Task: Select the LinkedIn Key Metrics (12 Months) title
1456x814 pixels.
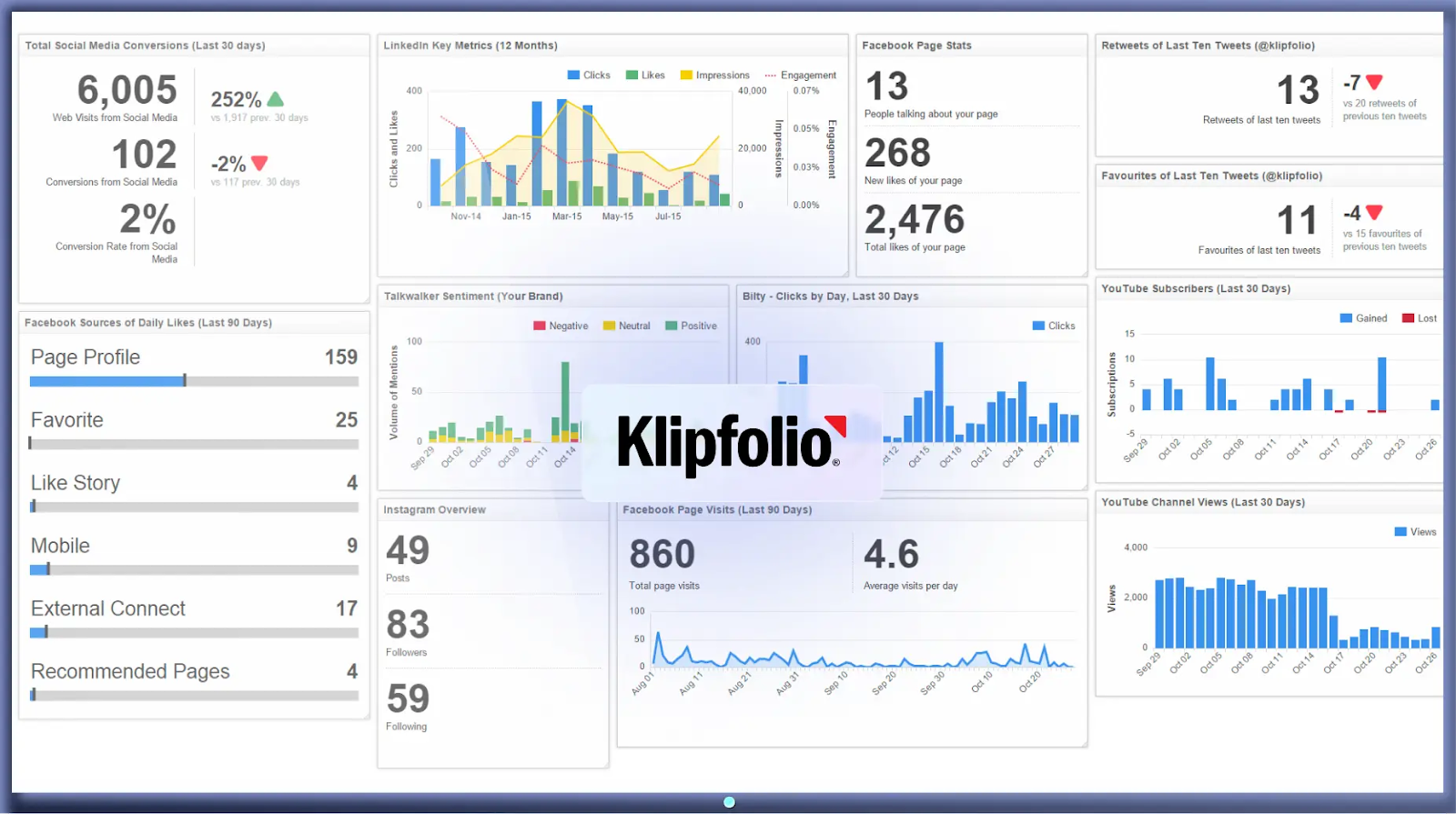Action: point(470,45)
